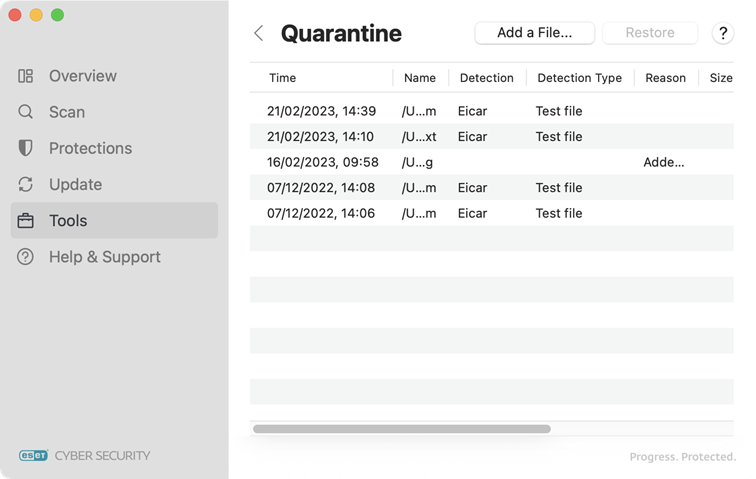Click the /U...xt file name cell
The image size is (756, 479).
pos(419,137)
